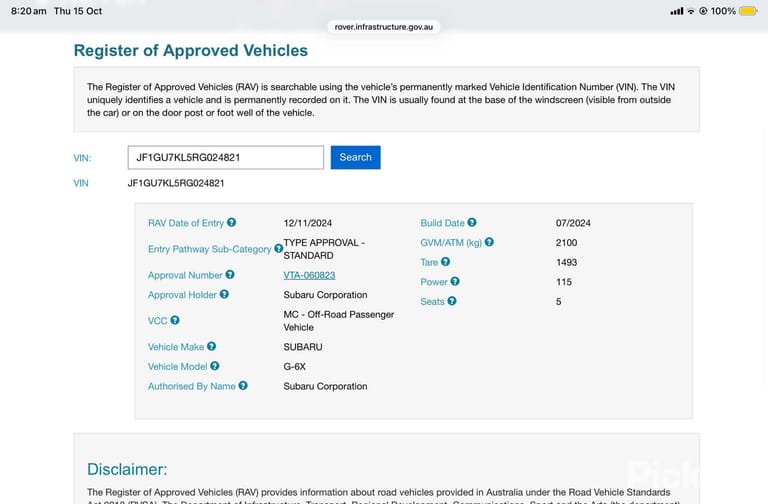Click the SUBARU vehicle make value
The height and width of the screenshot is (504, 768).
pyautogui.click(x=303, y=347)
